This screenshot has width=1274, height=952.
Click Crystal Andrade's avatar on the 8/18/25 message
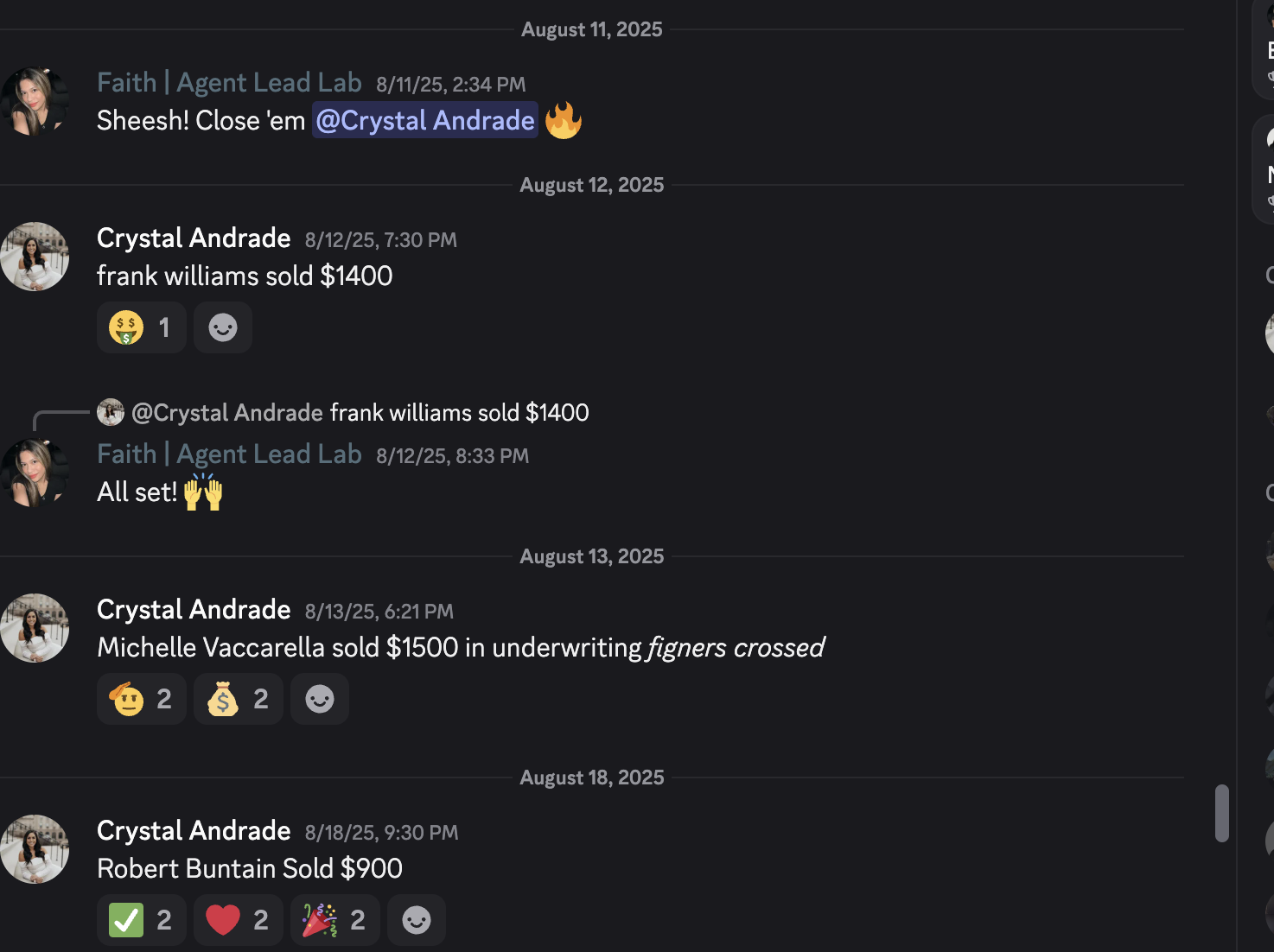pyautogui.click(x=35, y=849)
